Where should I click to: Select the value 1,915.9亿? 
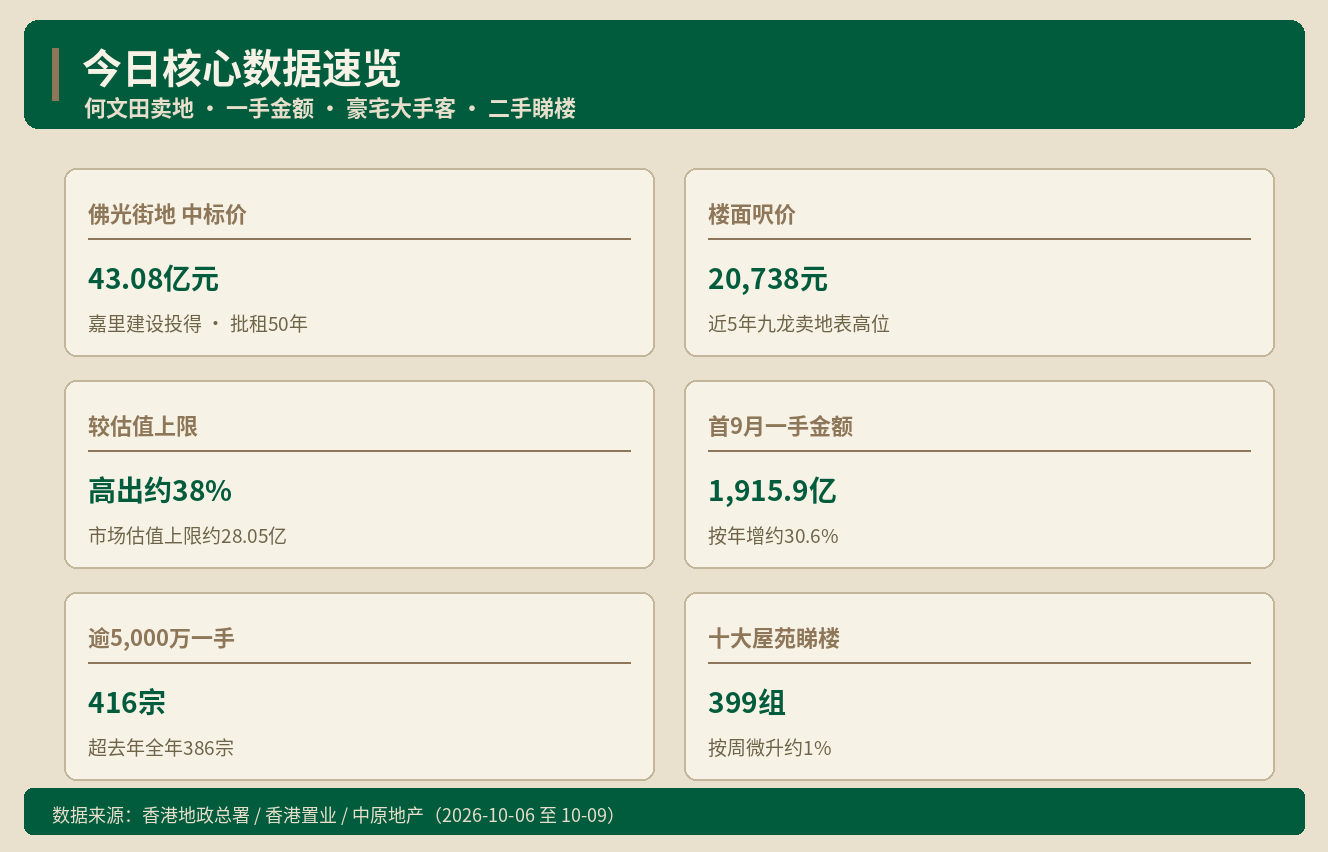(772, 491)
